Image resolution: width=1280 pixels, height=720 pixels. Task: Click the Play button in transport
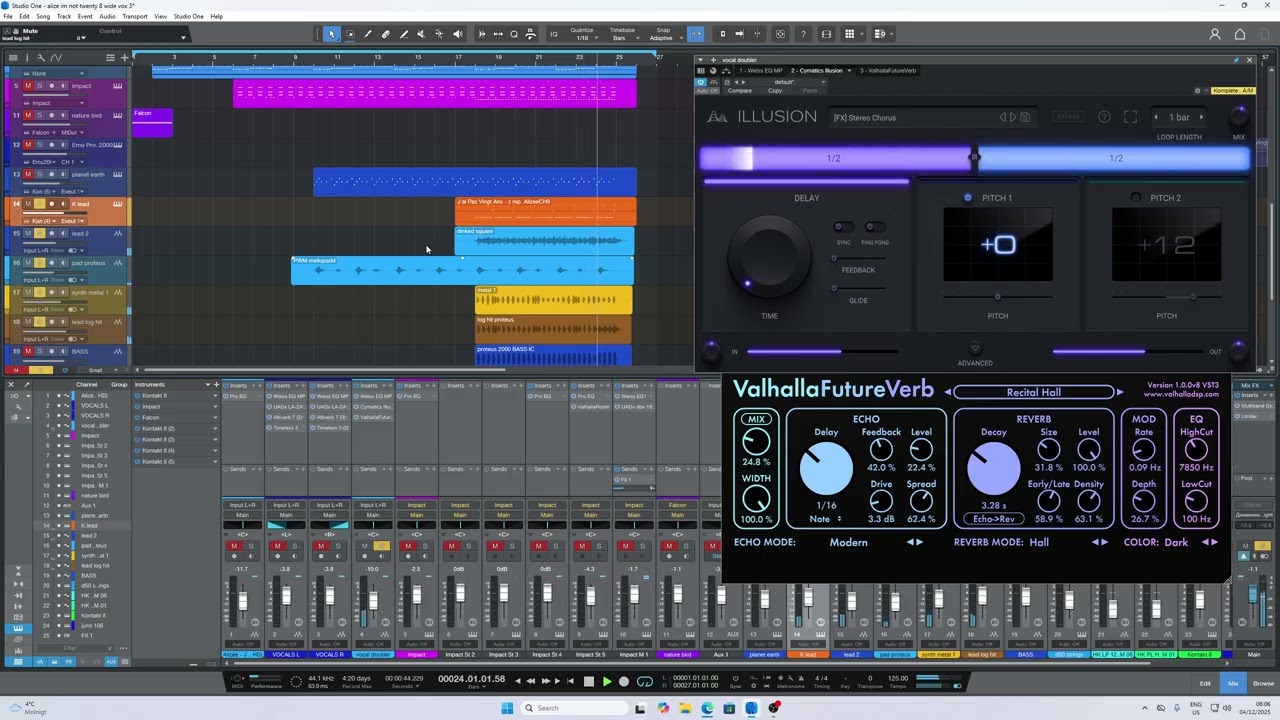pyautogui.click(x=606, y=682)
